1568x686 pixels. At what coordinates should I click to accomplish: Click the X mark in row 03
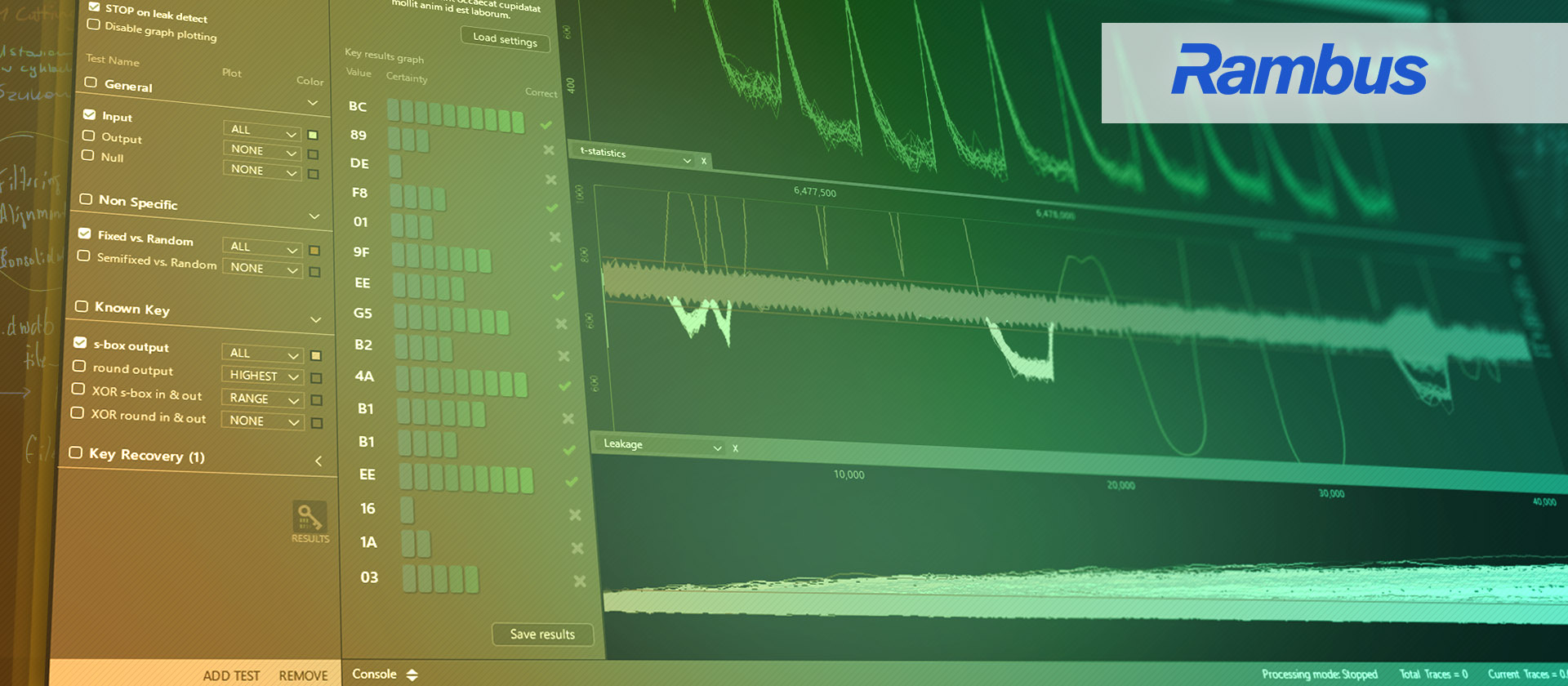(x=580, y=581)
